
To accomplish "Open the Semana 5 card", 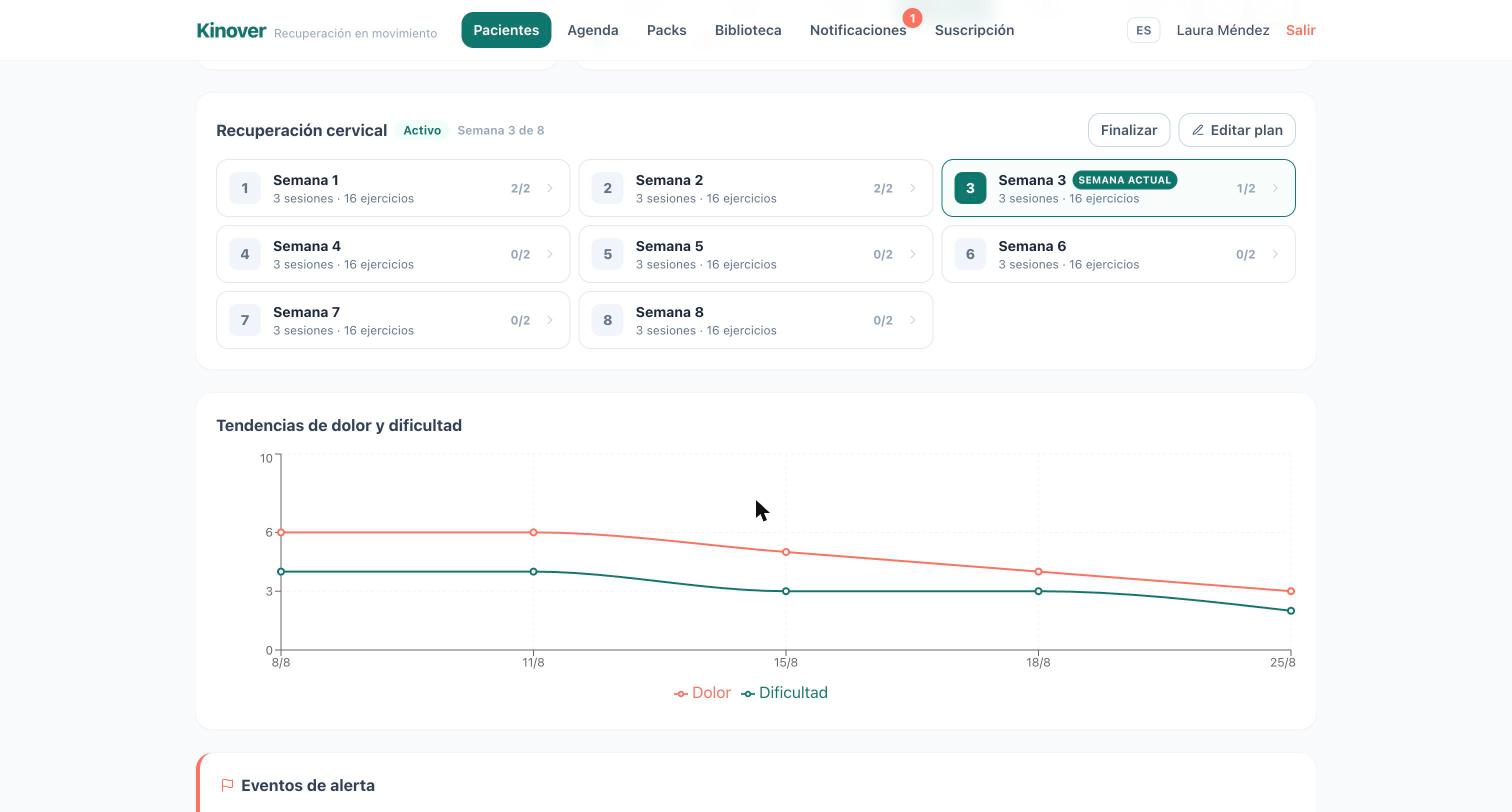I will (756, 254).
